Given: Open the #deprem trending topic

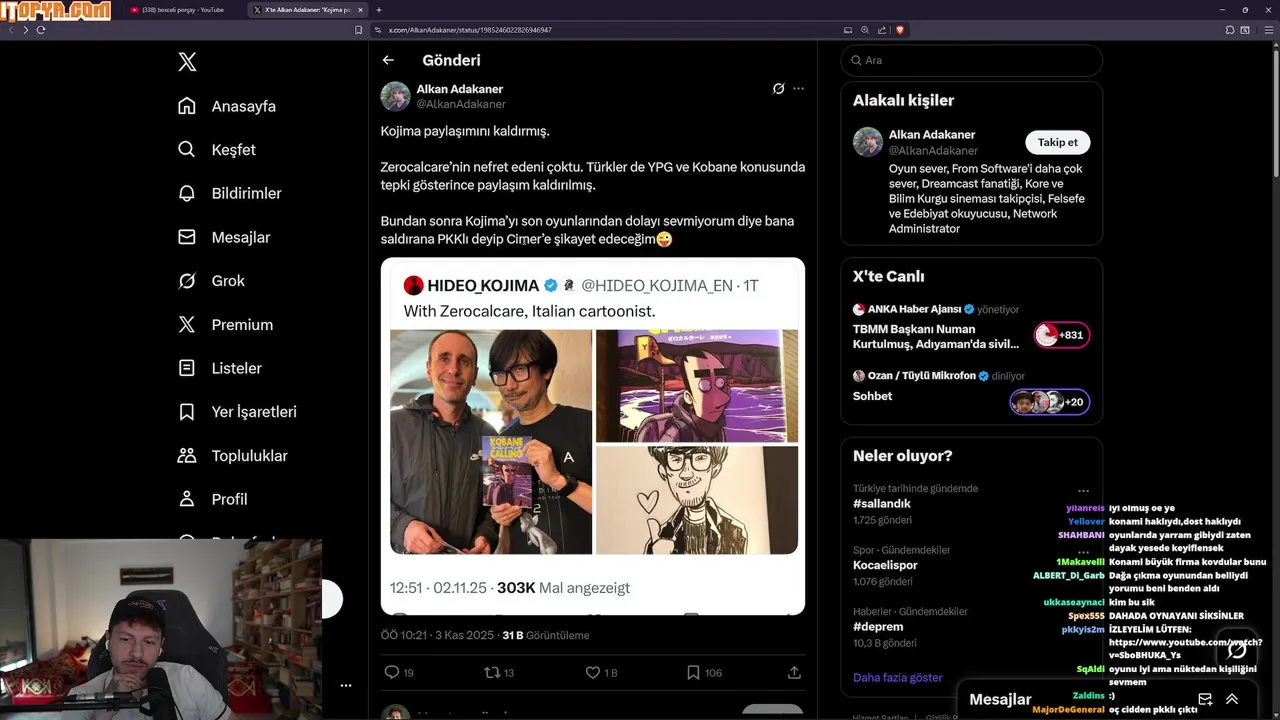Looking at the screenshot, I should [x=878, y=626].
